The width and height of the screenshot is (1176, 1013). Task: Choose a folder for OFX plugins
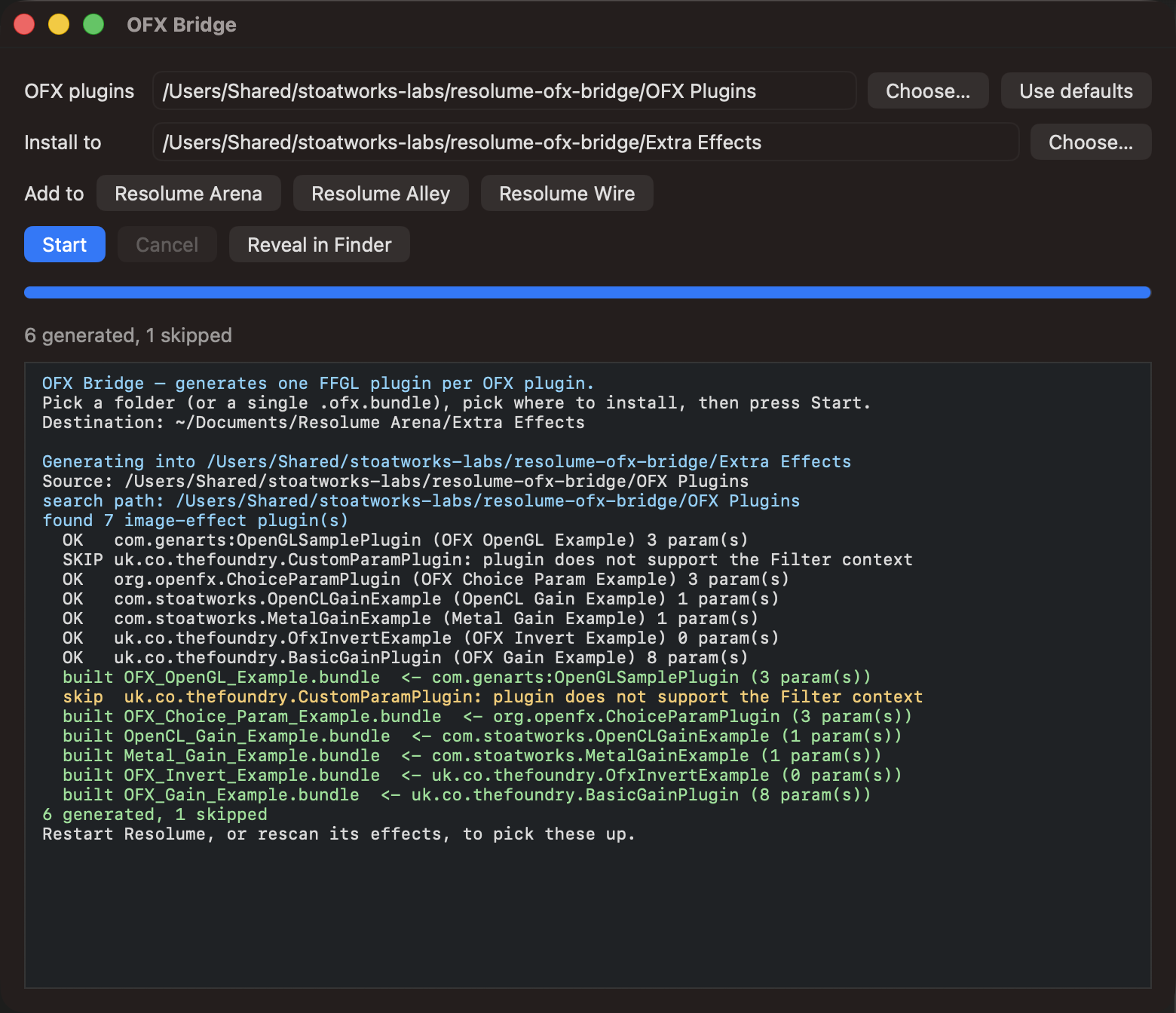[928, 90]
